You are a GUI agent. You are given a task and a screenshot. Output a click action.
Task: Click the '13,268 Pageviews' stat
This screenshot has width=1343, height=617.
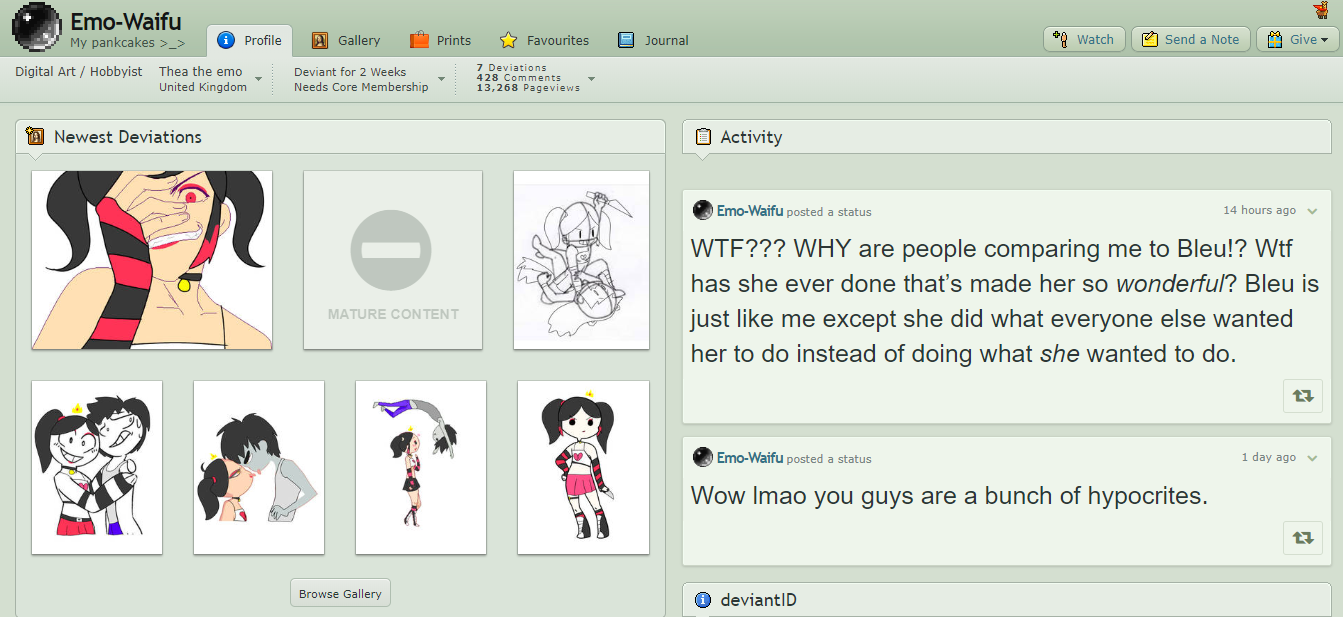tap(527, 88)
